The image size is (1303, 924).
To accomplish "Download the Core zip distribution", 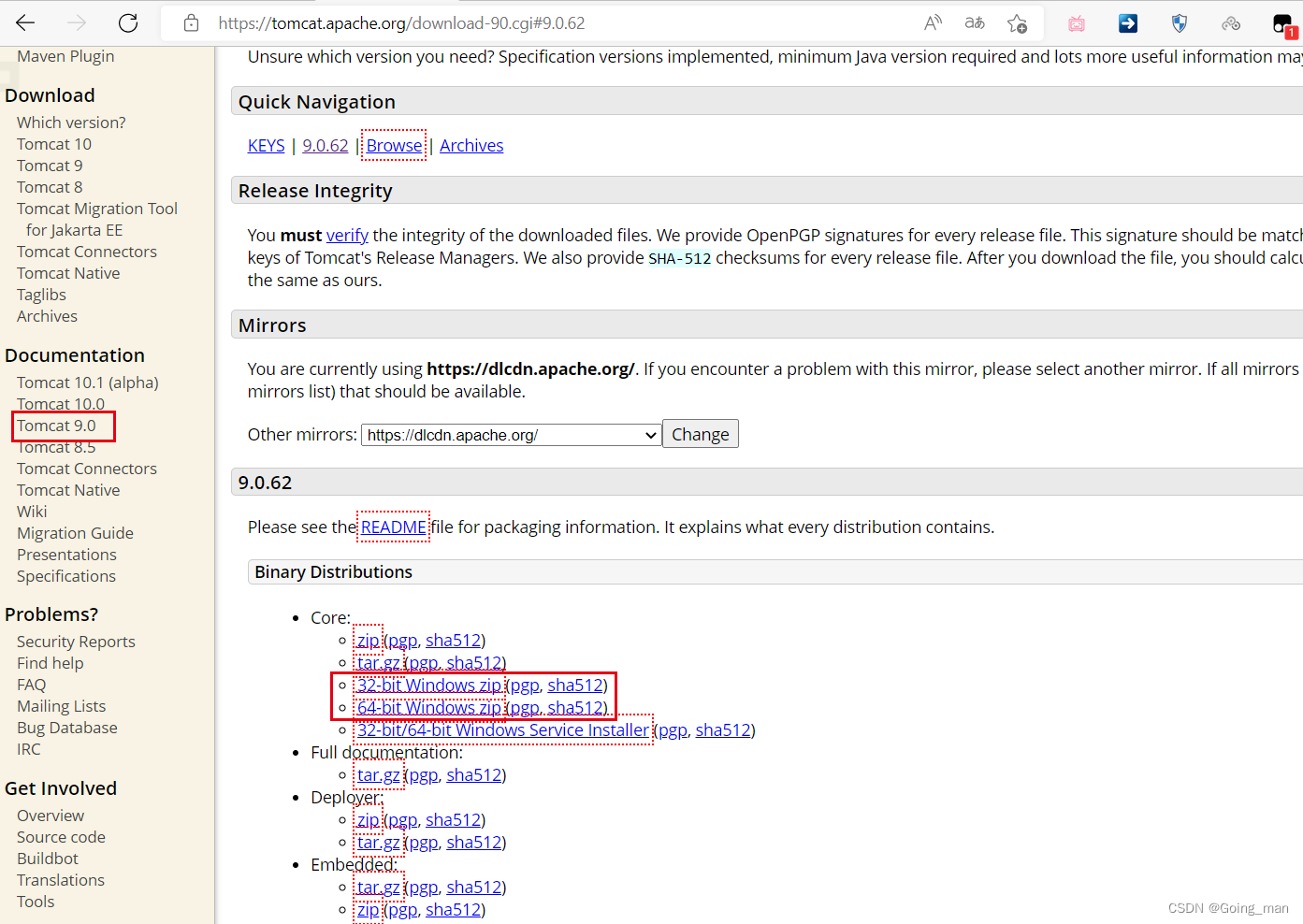I will click(x=368, y=641).
